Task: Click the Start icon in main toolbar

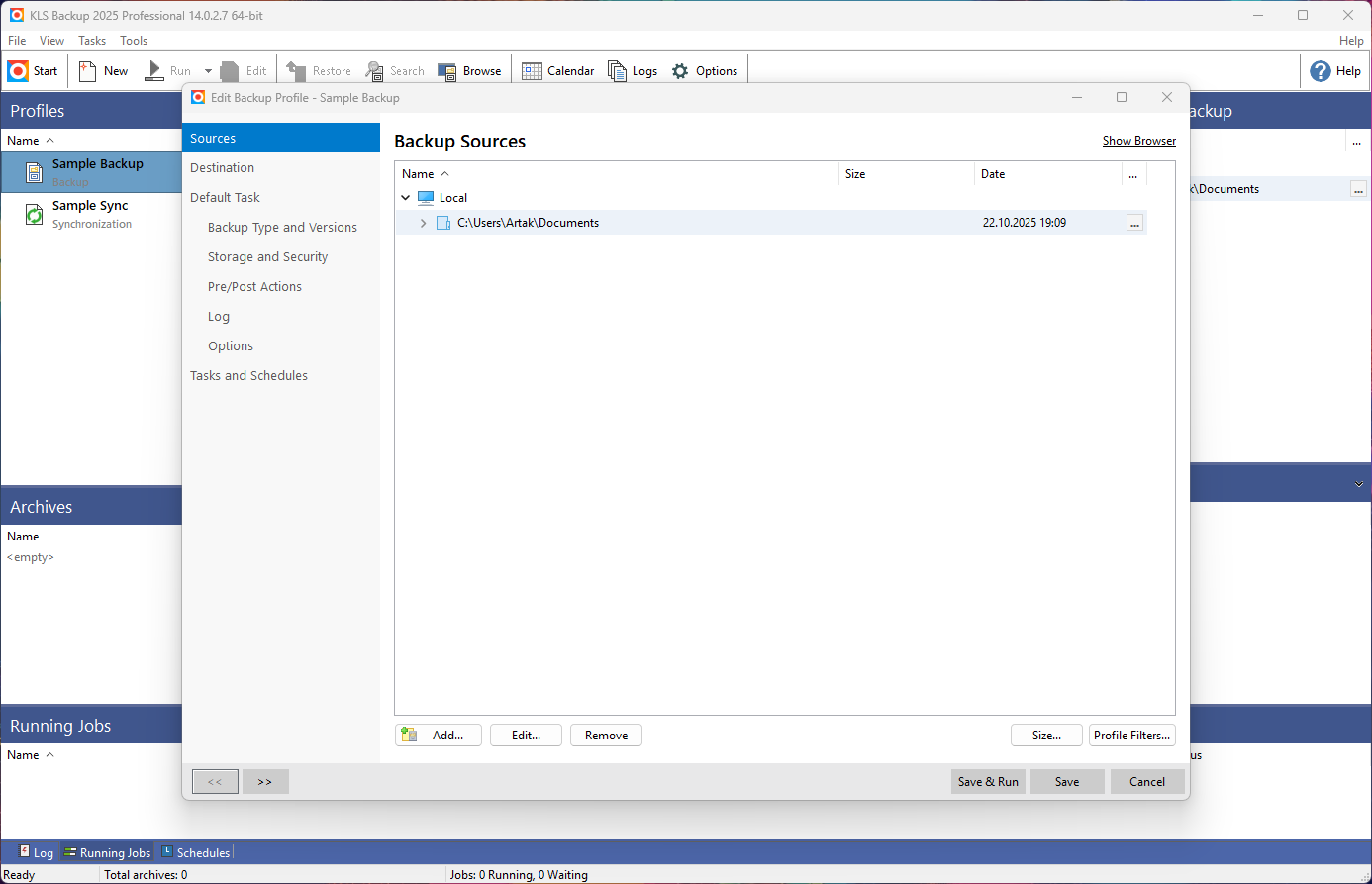Action: click(x=18, y=71)
